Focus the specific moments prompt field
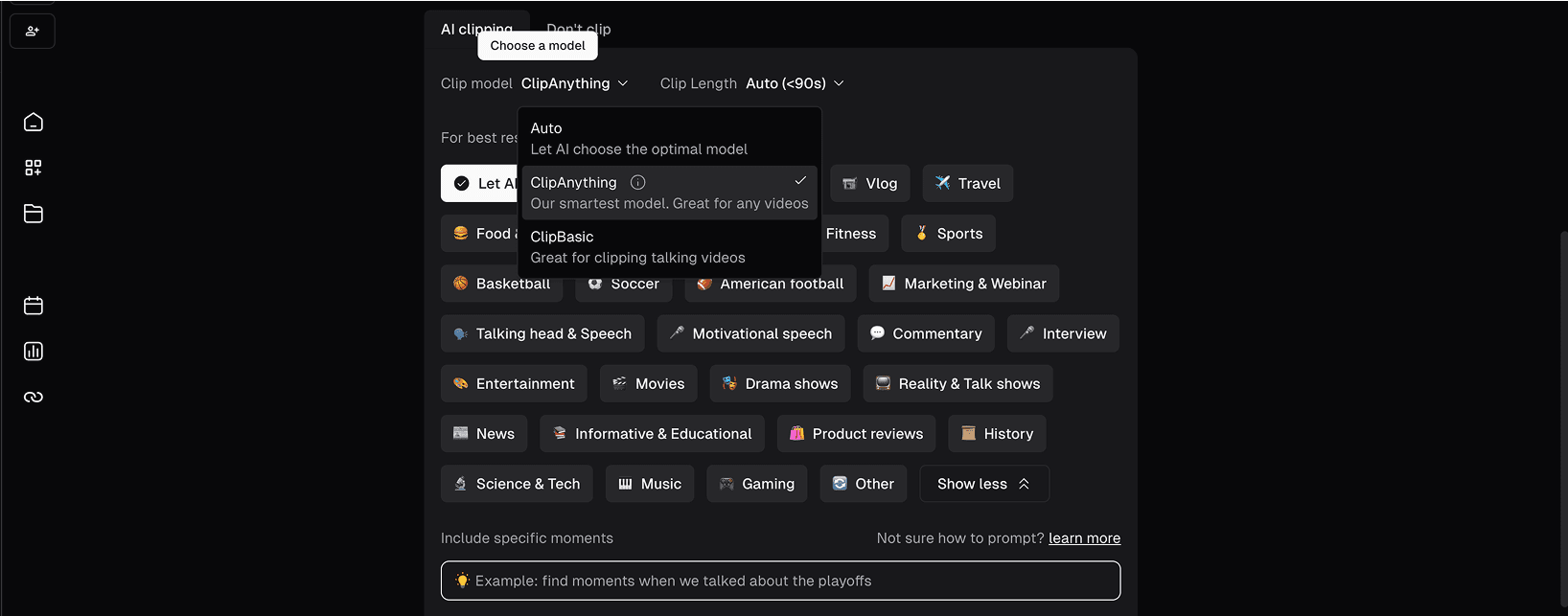Image resolution: width=1568 pixels, height=616 pixels. point(780,581)
